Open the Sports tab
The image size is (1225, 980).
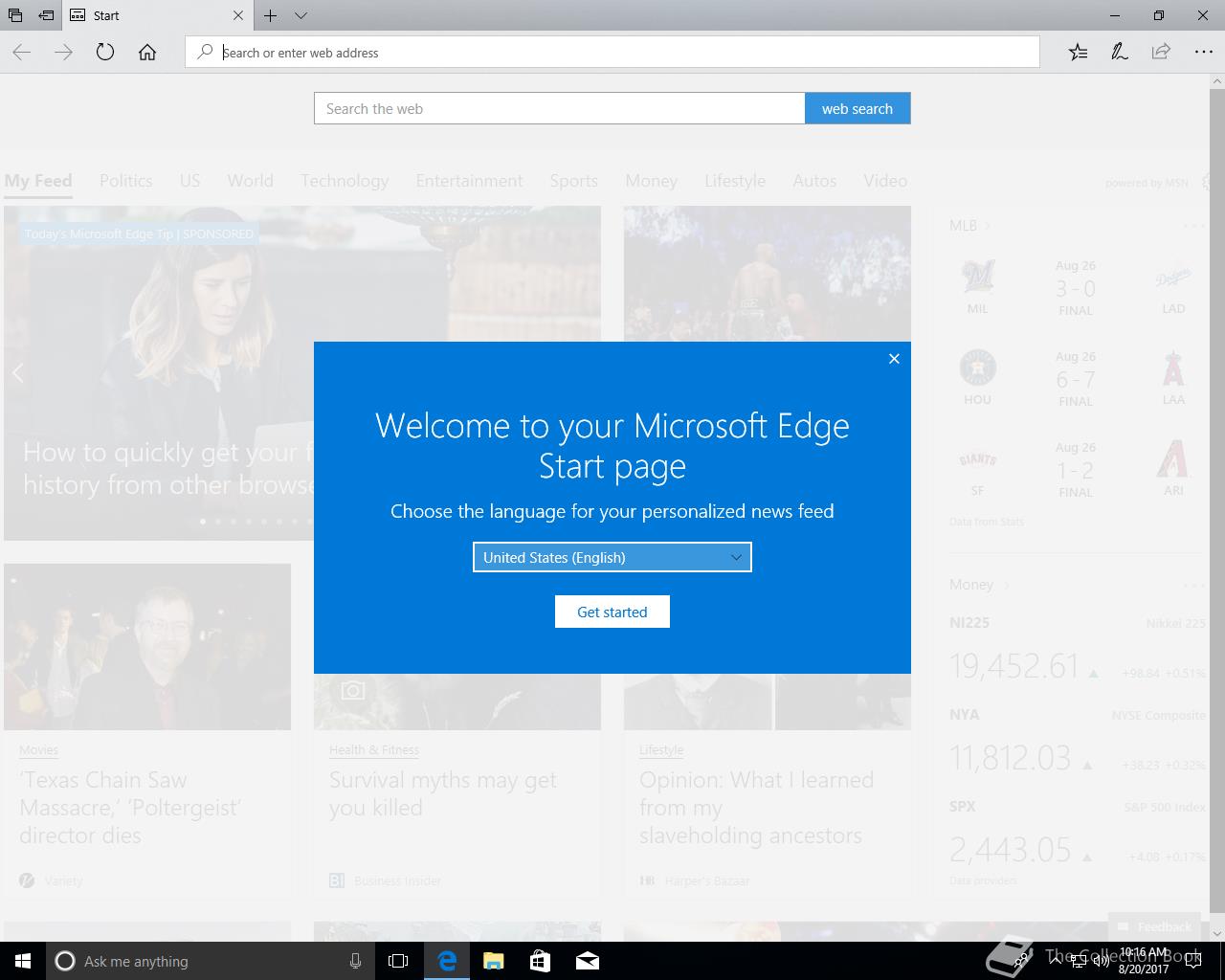pyautogui.click(x=573, y=181)
